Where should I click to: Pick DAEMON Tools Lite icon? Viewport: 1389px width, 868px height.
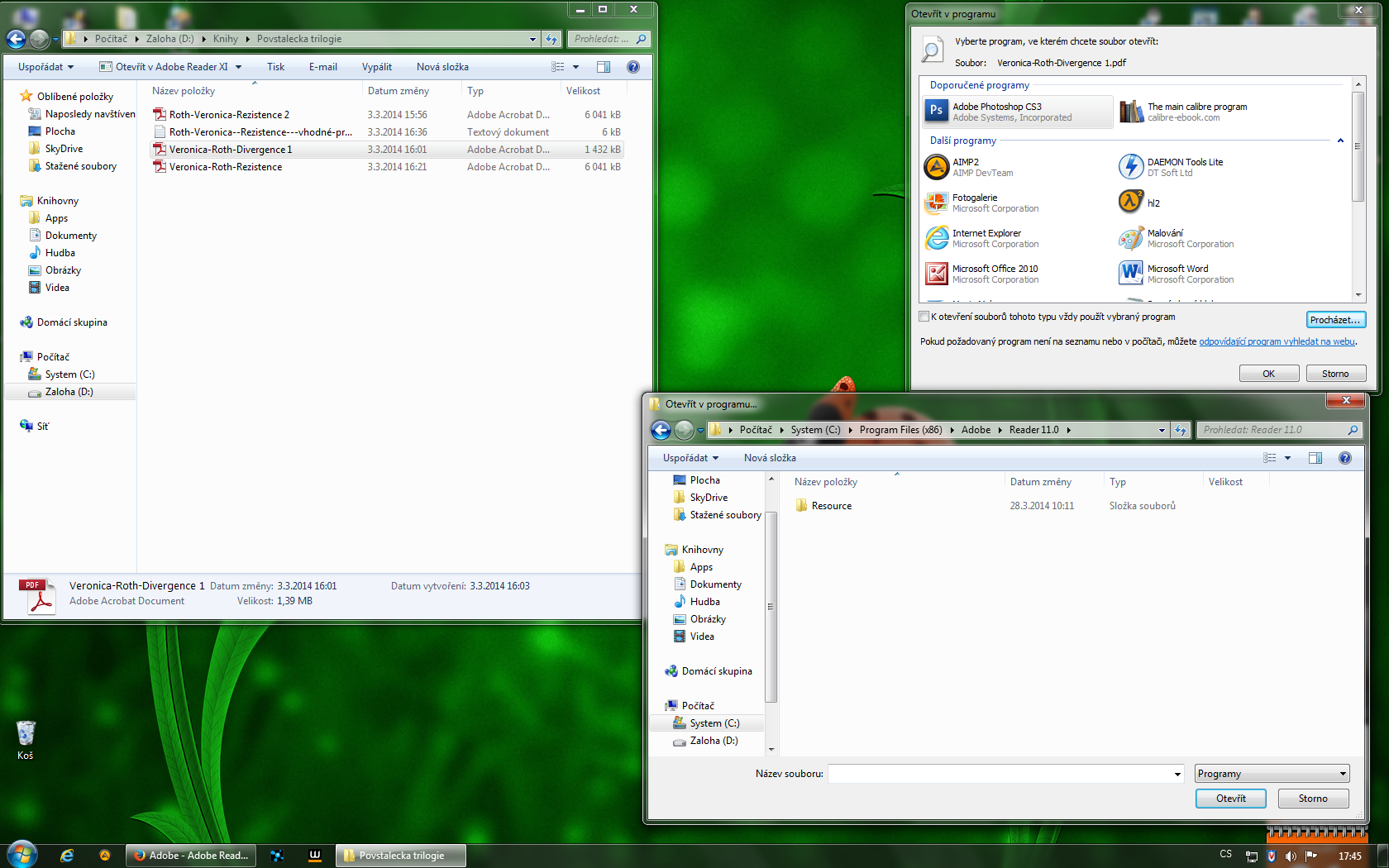[x=1131, y=167]
